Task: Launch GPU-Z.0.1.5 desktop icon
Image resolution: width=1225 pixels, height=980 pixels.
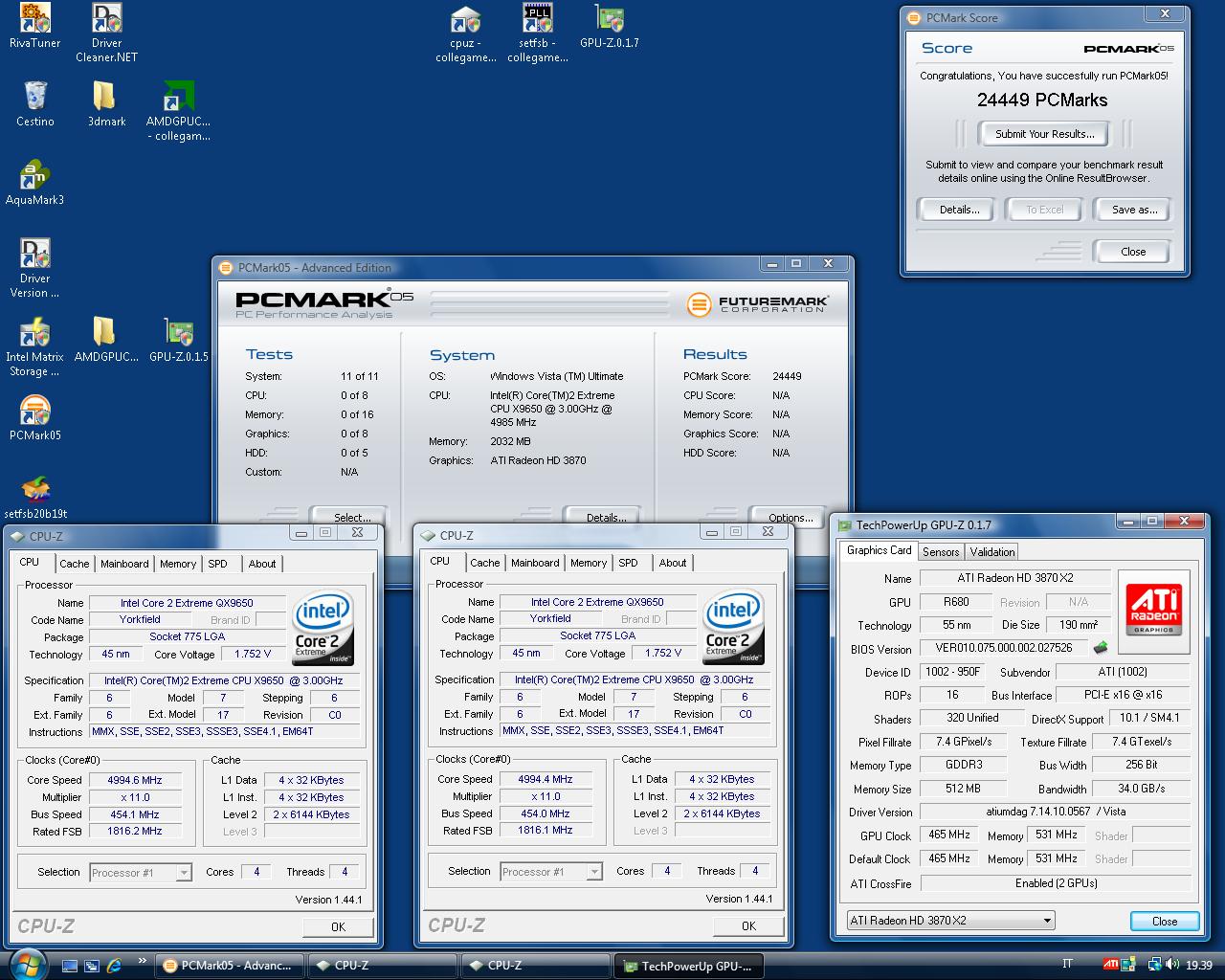Action: point(178,332)
